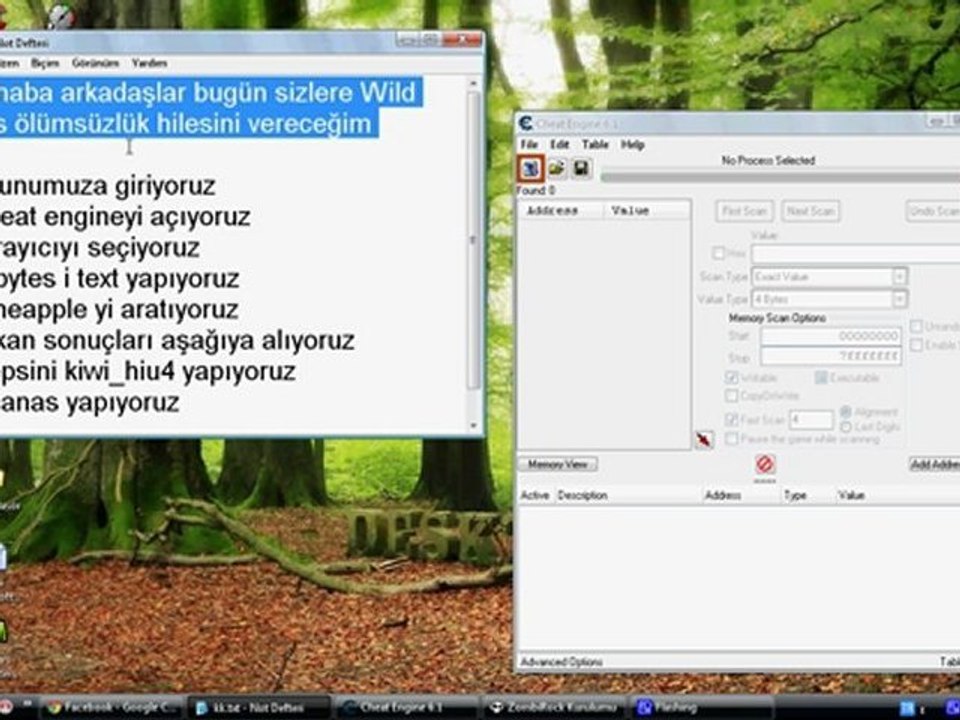Image resolution: width=960 pixels, height=720 pixels.
Task: Click the Notepad scrollbar up arrow
Action: point(473,82)
